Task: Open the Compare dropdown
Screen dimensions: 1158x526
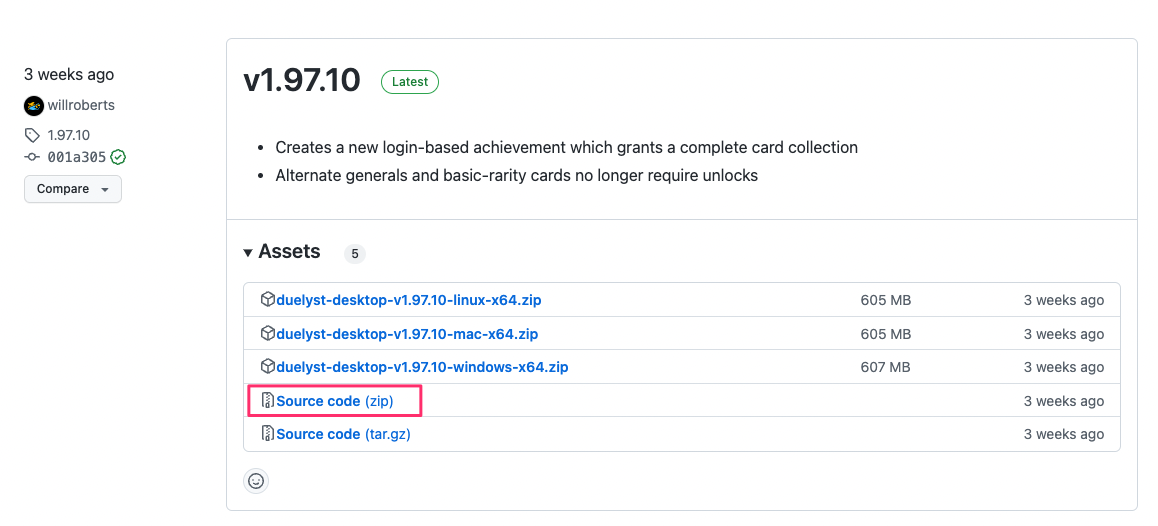Action: [x=73, y=189]
